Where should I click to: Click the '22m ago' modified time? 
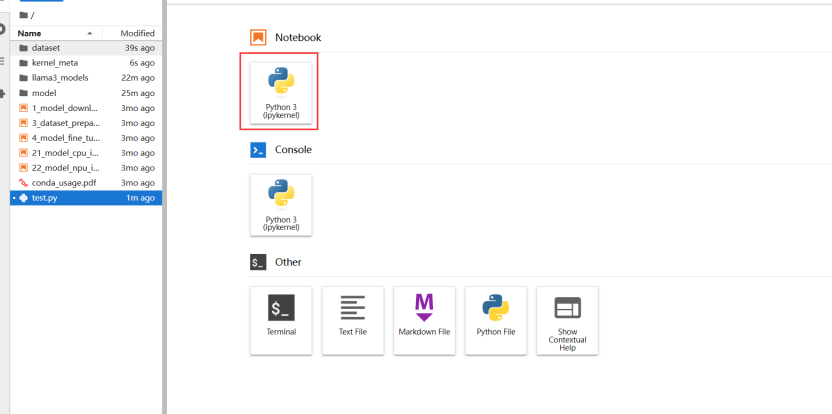(138, 77)
